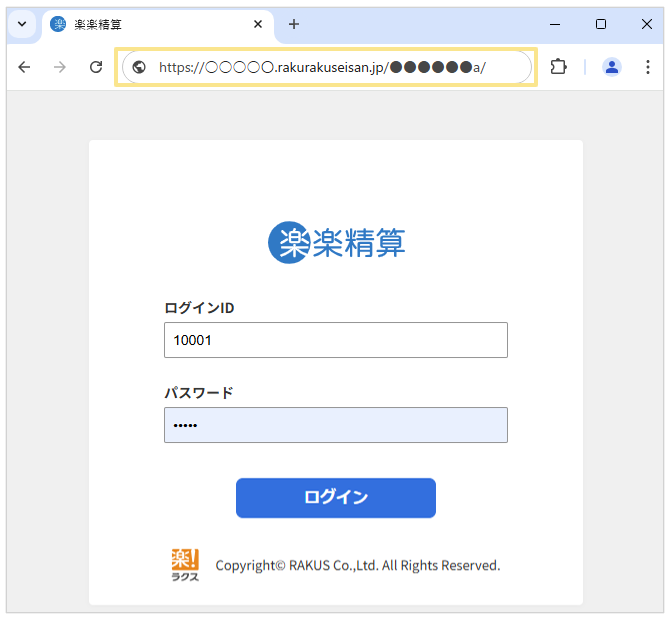Open a new browser tab
This screenshot has height=618, width=670.
tap(294, 24)
